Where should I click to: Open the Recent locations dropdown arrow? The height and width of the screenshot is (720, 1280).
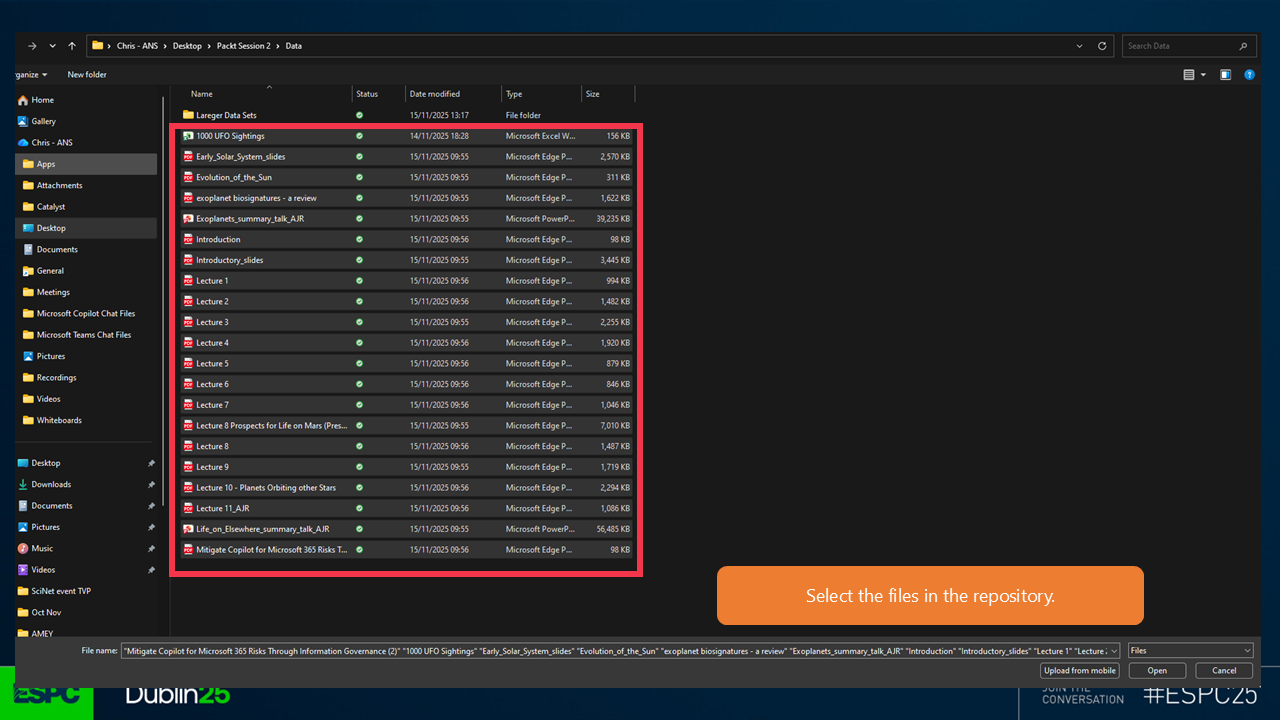click(x=52, y=46)
